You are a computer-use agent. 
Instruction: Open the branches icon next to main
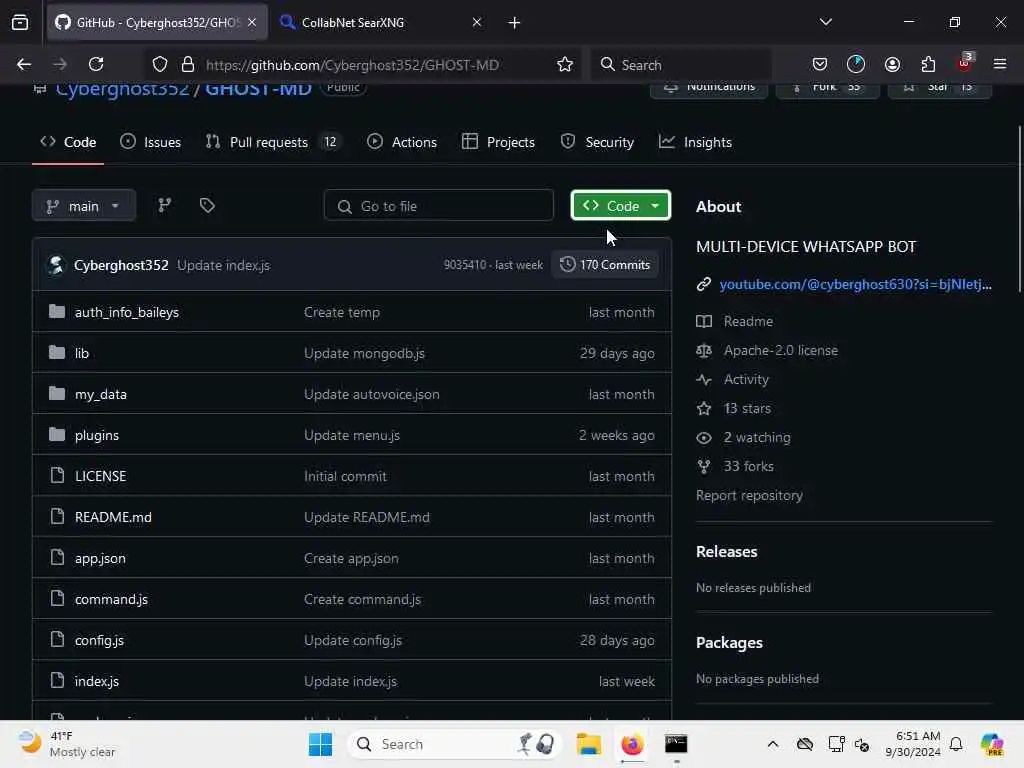pos(165,206)
